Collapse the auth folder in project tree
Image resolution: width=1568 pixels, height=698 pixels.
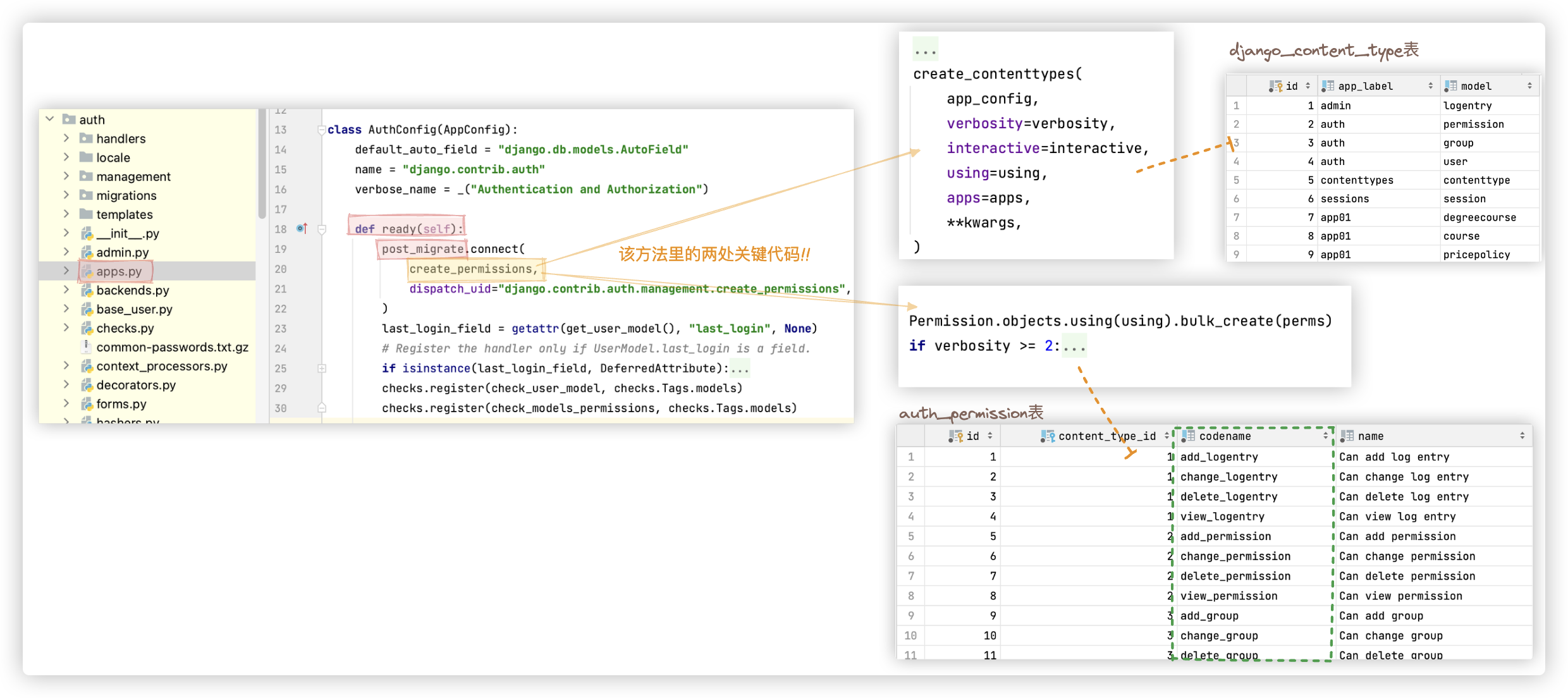tap(50, 119)
